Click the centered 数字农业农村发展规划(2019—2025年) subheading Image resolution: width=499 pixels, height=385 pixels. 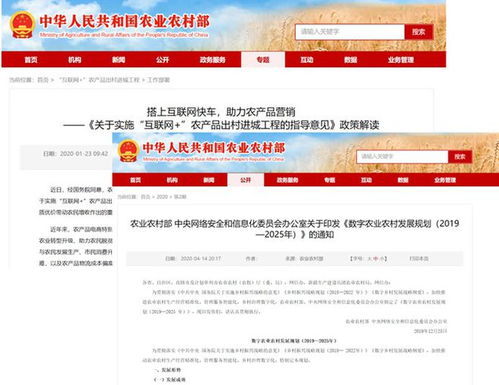point(294,341)
